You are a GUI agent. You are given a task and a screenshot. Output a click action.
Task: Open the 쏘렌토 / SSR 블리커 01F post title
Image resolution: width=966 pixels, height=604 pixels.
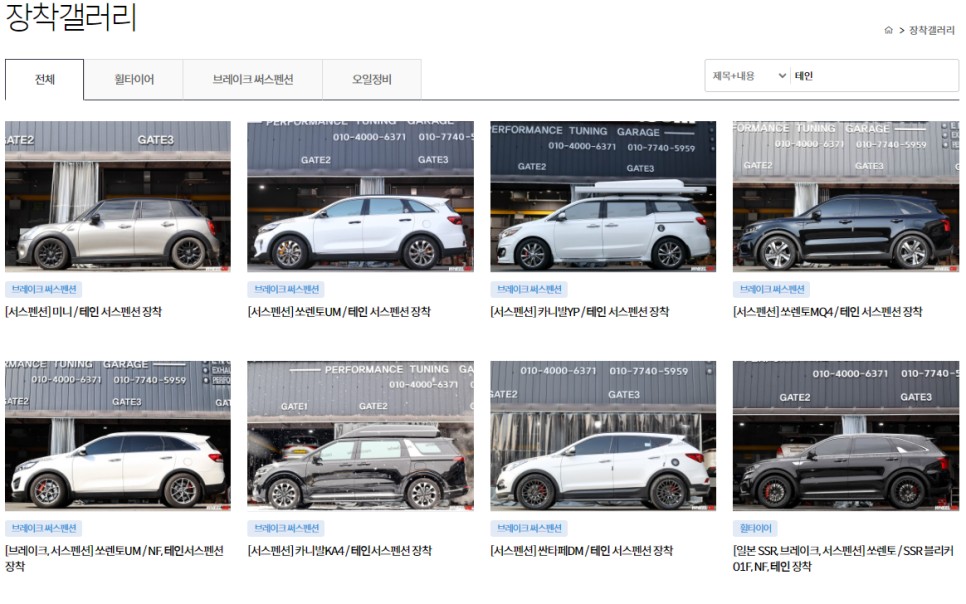tap(843, 558)
